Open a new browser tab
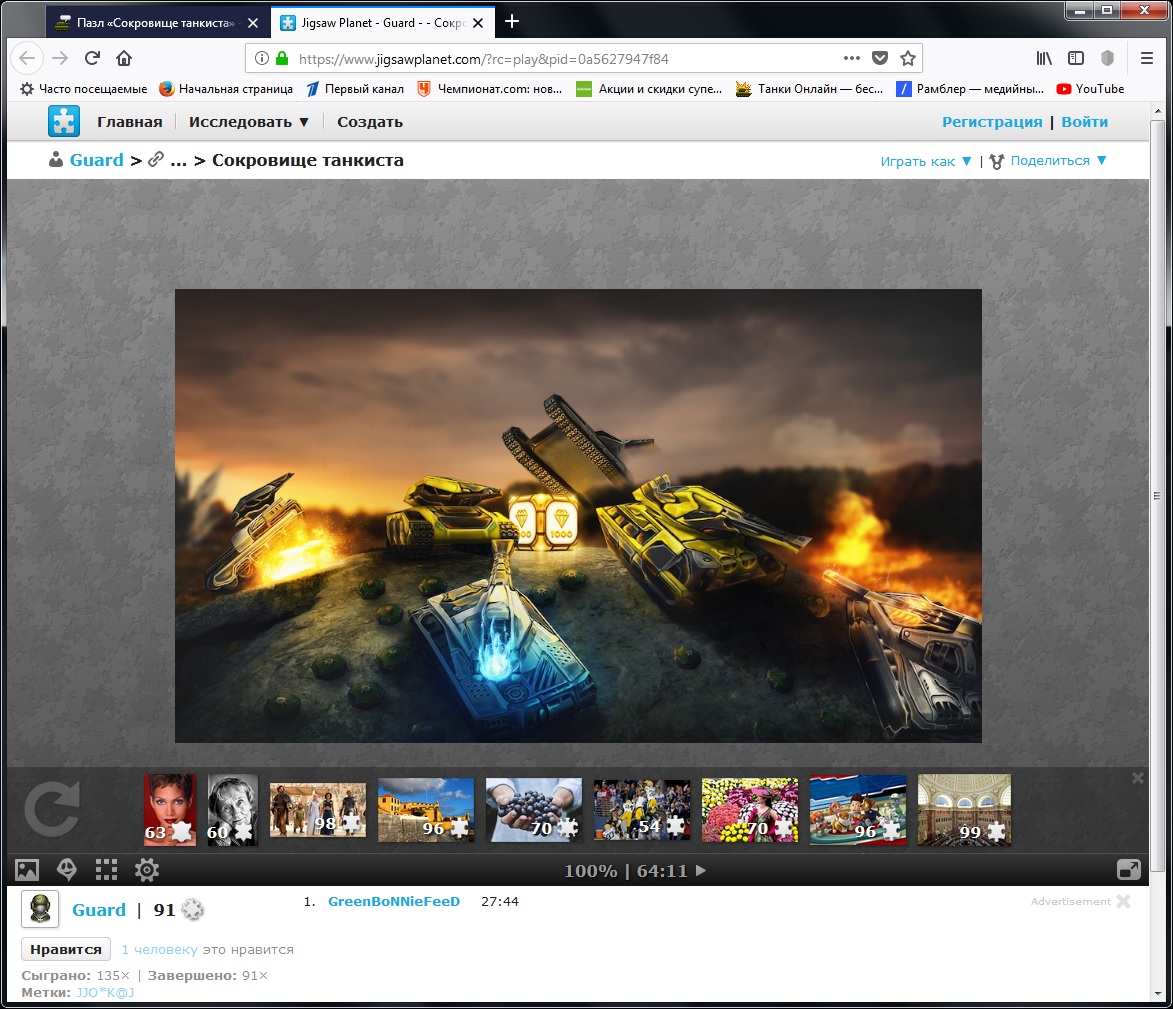 (x=512, y=22)
